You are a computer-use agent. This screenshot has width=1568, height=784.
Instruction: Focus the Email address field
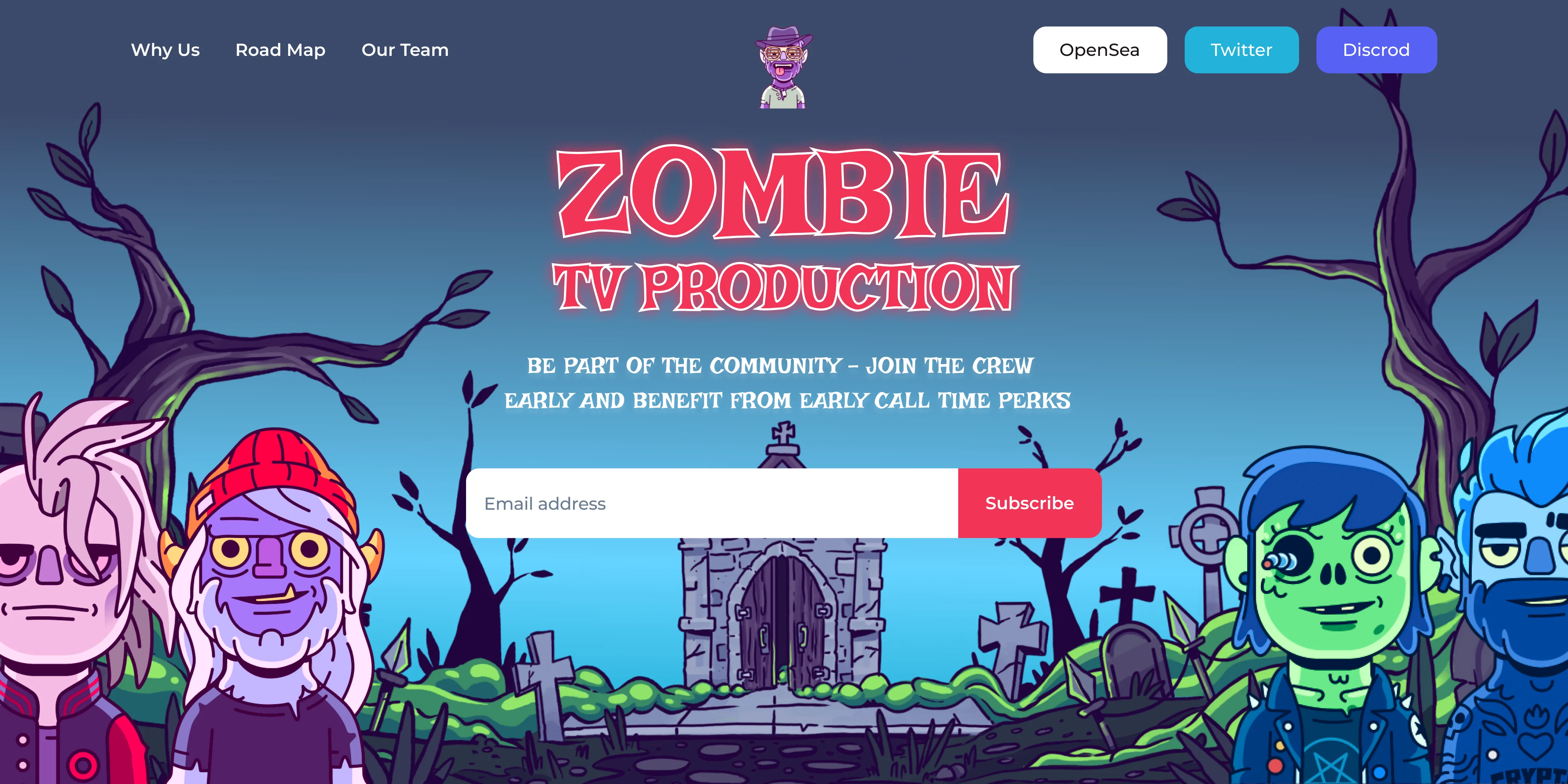coord(711,503)
